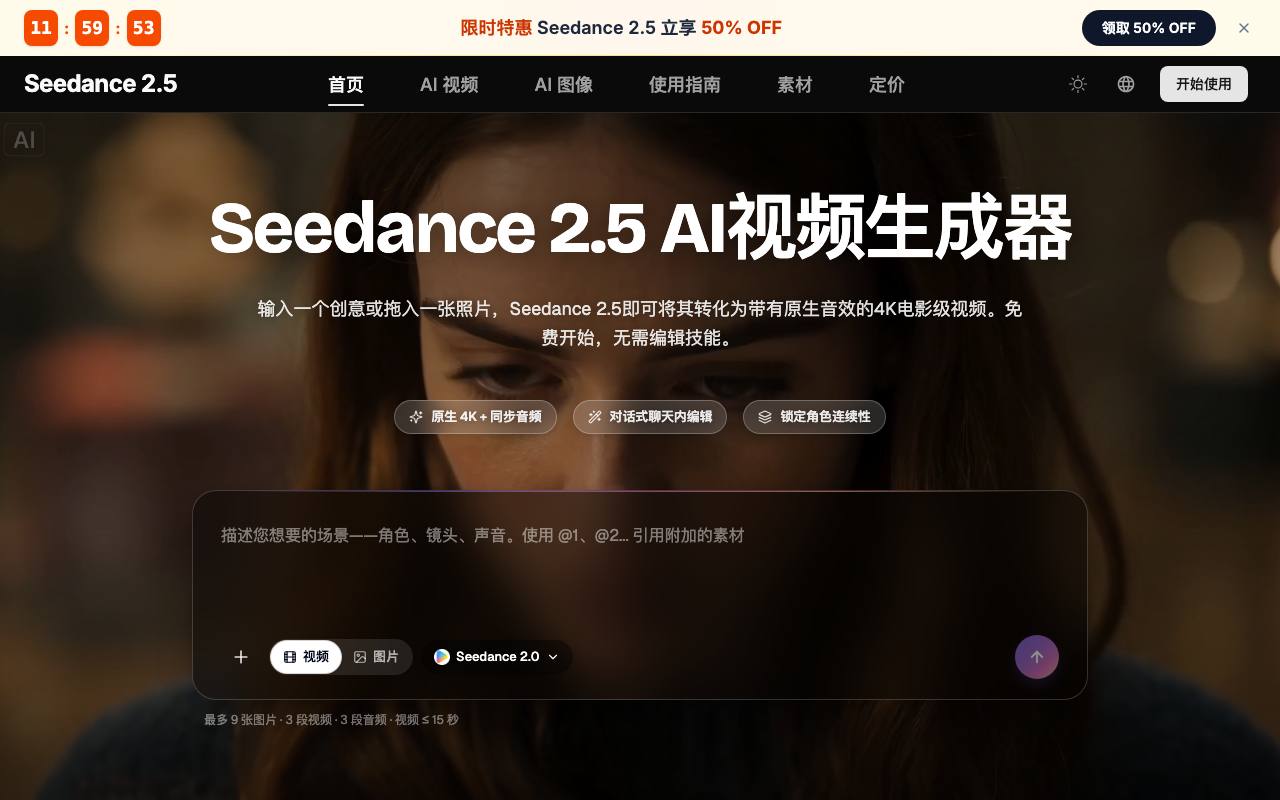Click the plus icon to attach assets
The height and width of the screenshot is (800, 1280).
point(241,657)
